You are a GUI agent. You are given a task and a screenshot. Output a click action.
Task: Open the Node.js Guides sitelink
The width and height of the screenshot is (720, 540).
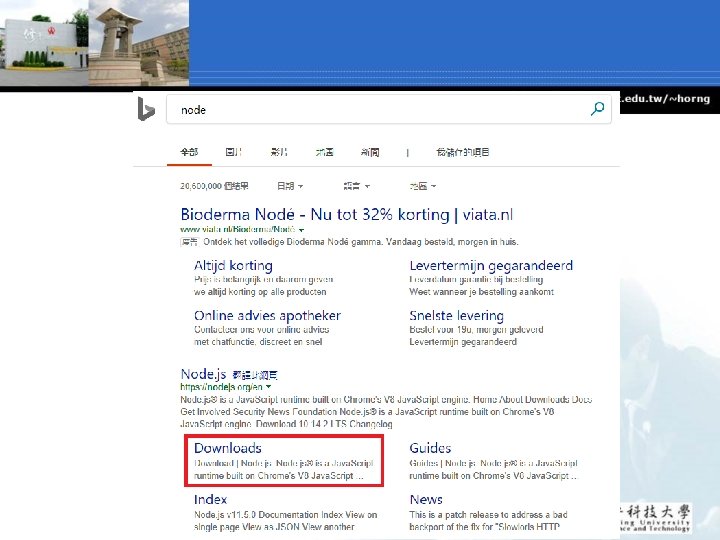[430, 448]
